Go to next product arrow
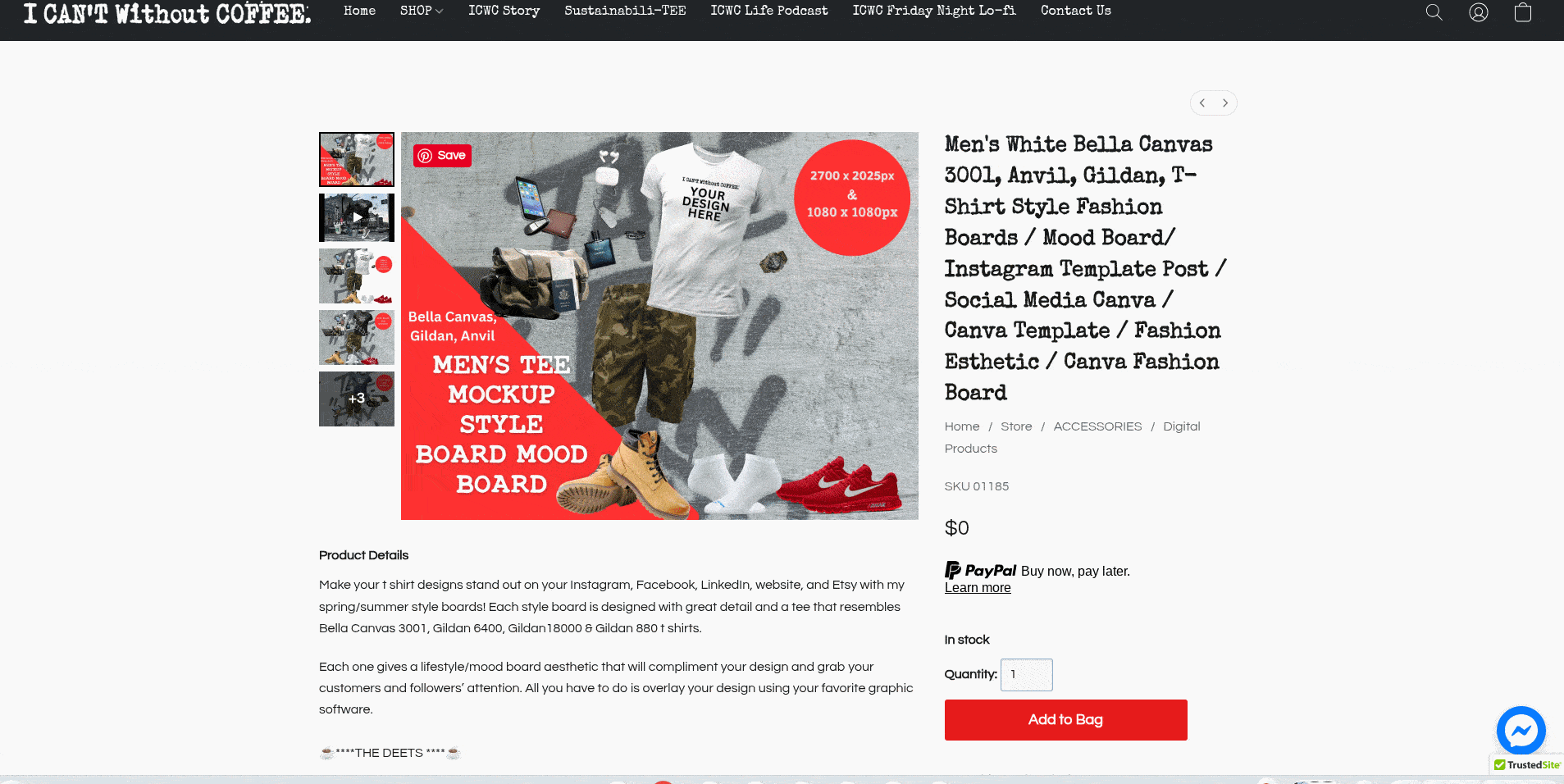The width and height of the screenshot is (1564, 784). click(1225, 103)
